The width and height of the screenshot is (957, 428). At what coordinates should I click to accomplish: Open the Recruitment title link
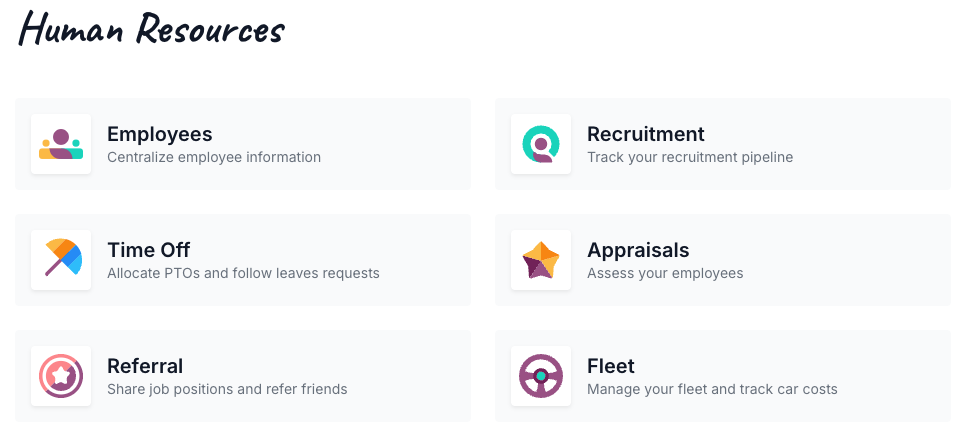pos(646,134)
